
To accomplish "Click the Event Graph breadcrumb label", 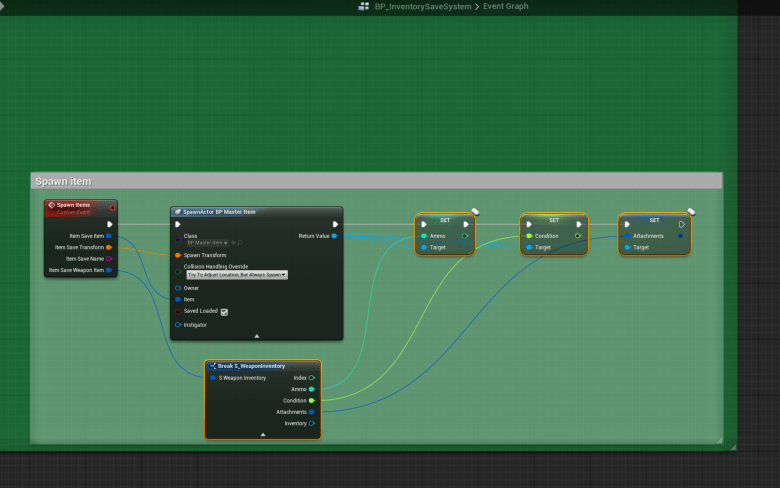I will [504, 7].
